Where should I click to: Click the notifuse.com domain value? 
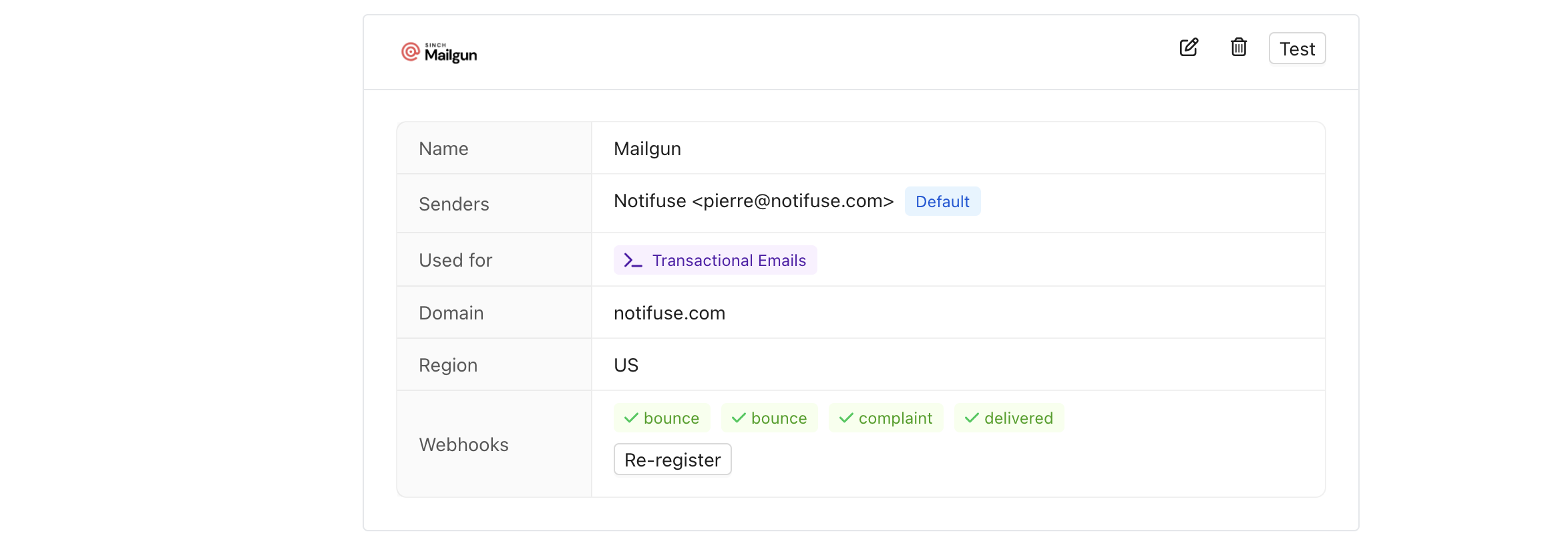[x=669, y=313]
